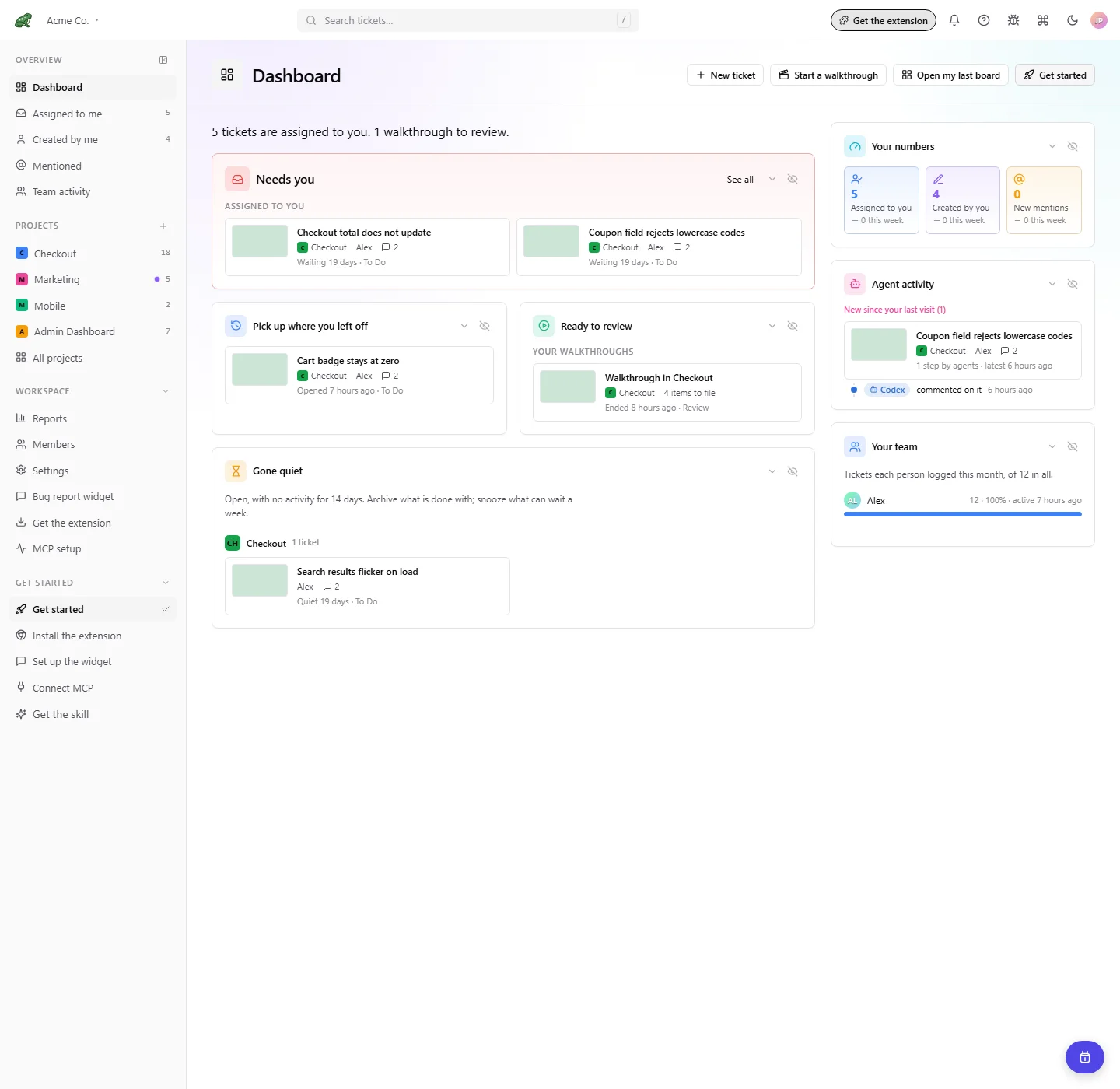Viewport: 1120px width, 1089px height.
Task: Click the bug report icon in header
Action: coord(1013,20)
